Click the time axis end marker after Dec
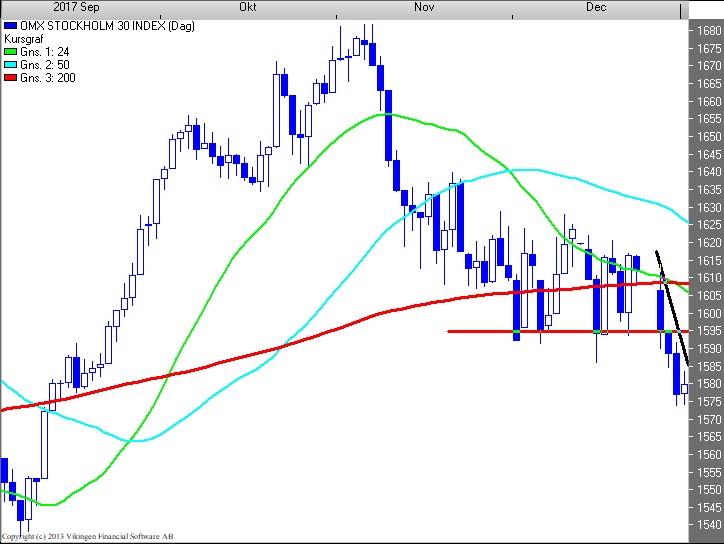The width and height of the screenshot is (724, 544). click(x=683, y=9)
